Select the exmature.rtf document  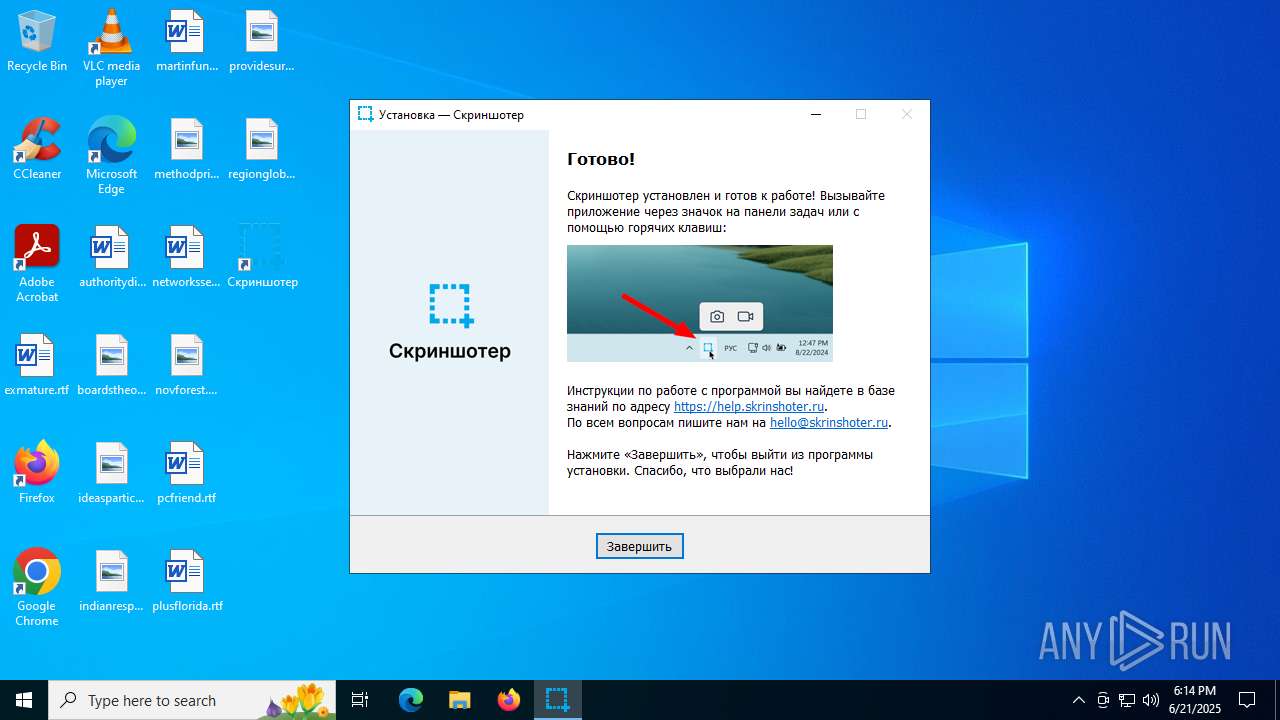coord(37,365)
